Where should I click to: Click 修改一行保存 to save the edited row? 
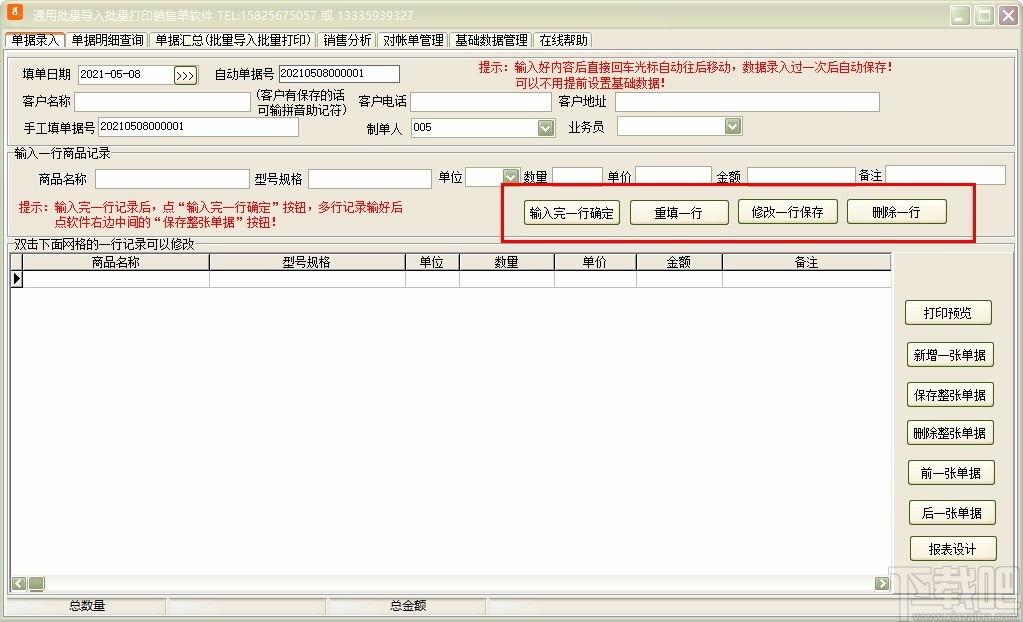pos(789,212)
